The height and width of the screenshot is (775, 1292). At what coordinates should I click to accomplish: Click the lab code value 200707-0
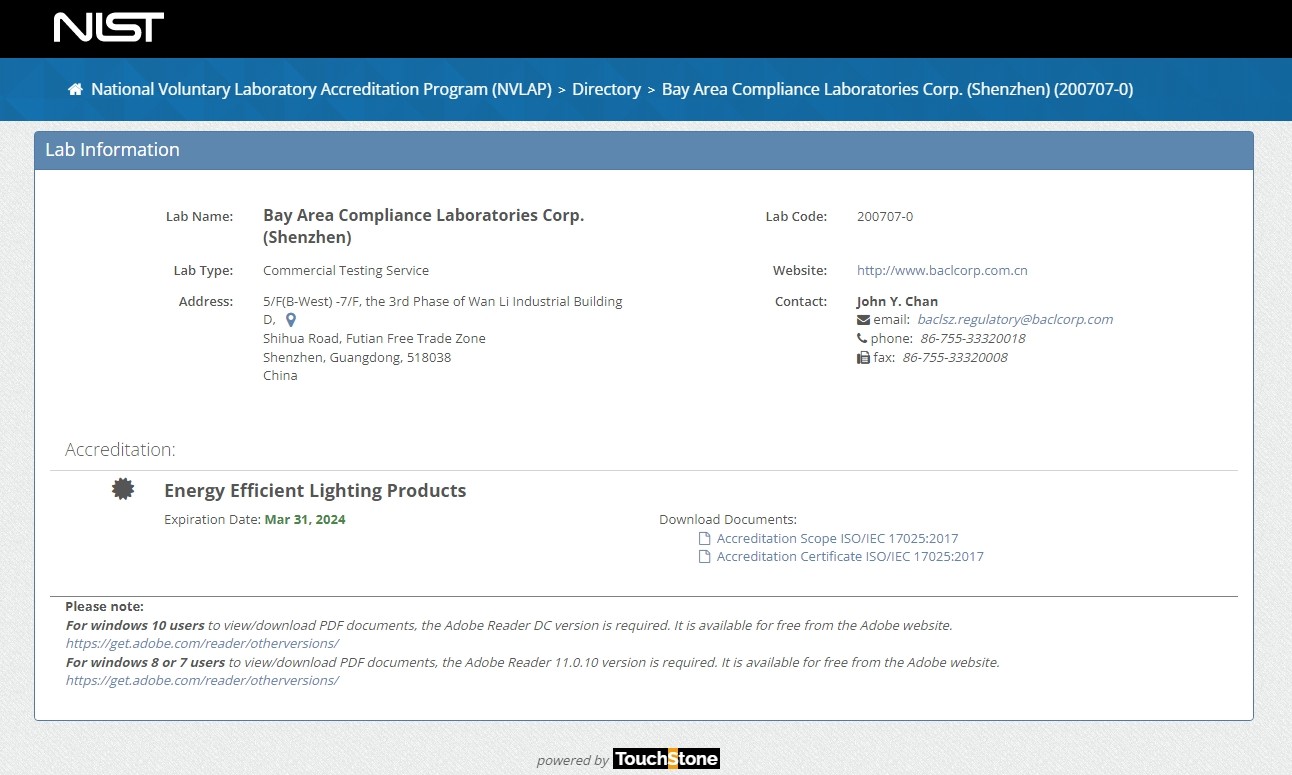coord(885,216)
